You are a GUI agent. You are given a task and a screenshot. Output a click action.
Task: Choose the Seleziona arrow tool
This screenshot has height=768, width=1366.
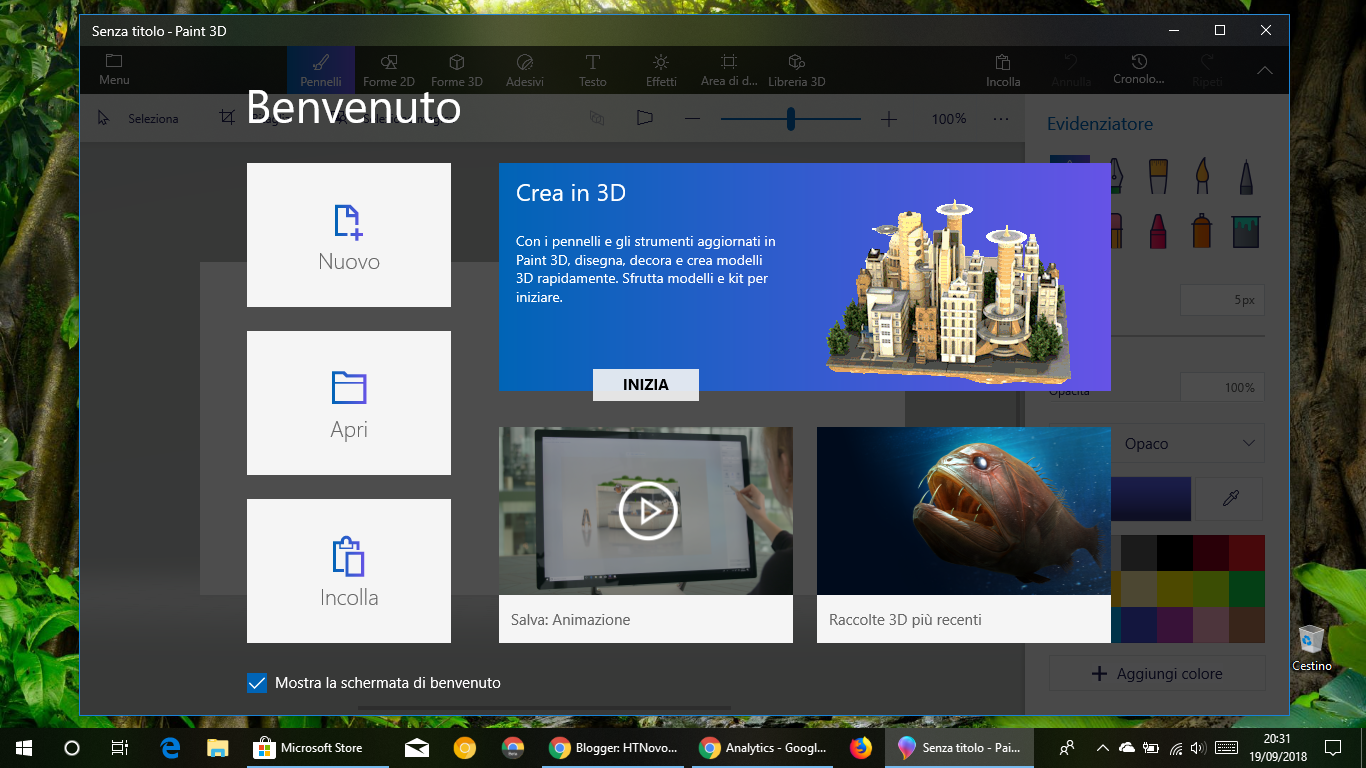138,118
